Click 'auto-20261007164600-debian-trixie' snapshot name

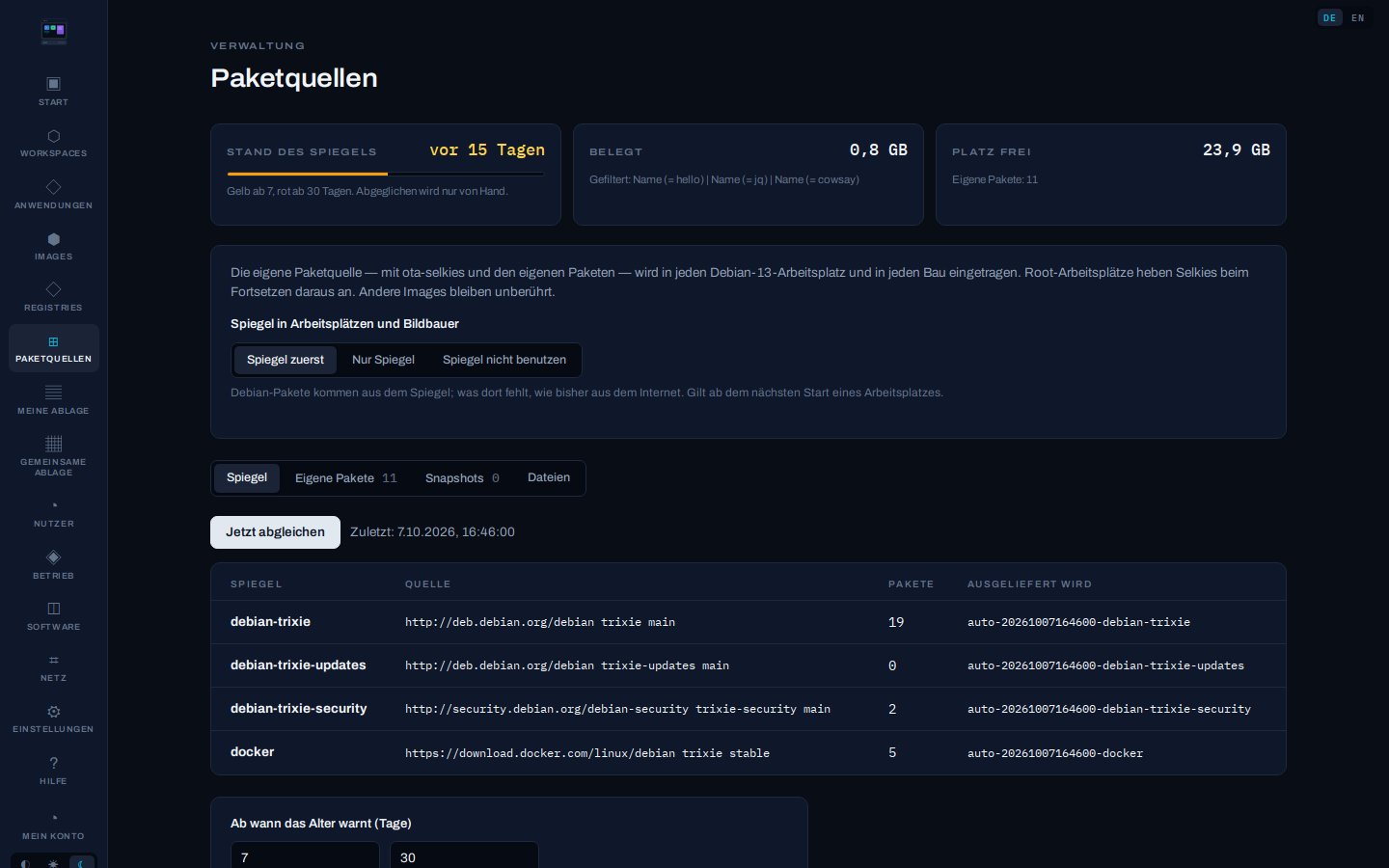1078,622
